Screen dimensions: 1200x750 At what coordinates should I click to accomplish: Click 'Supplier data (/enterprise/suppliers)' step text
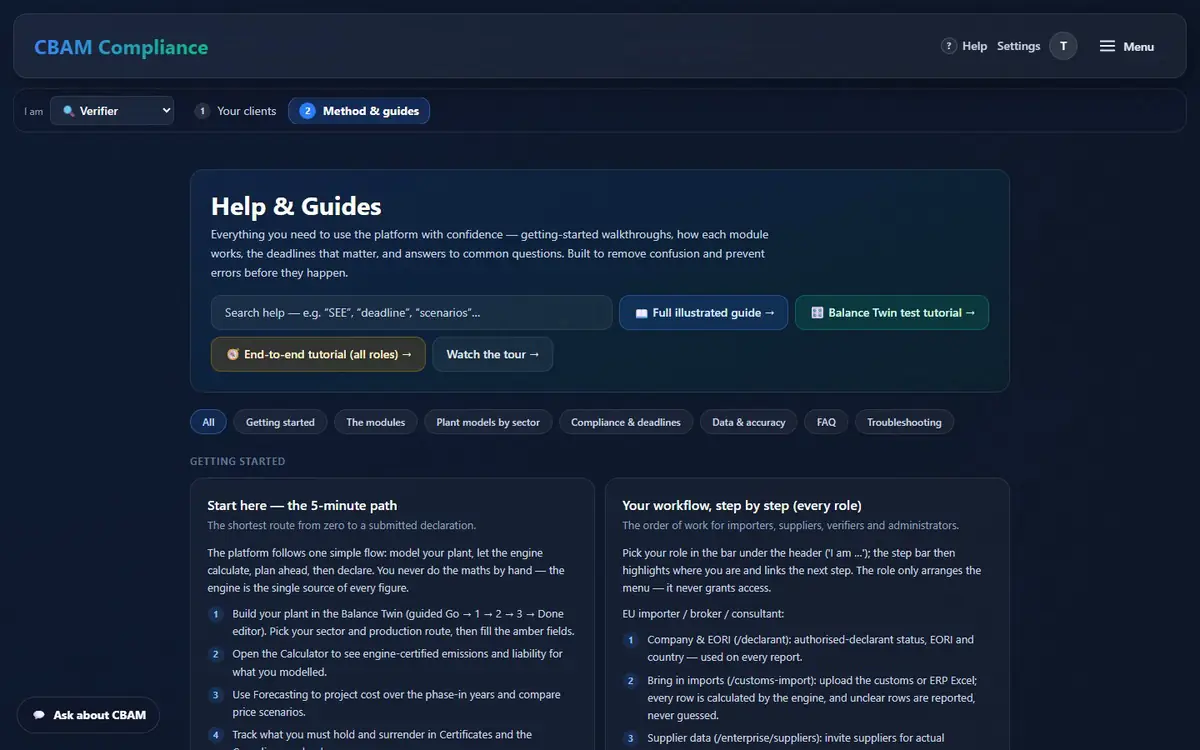(796, 738)
